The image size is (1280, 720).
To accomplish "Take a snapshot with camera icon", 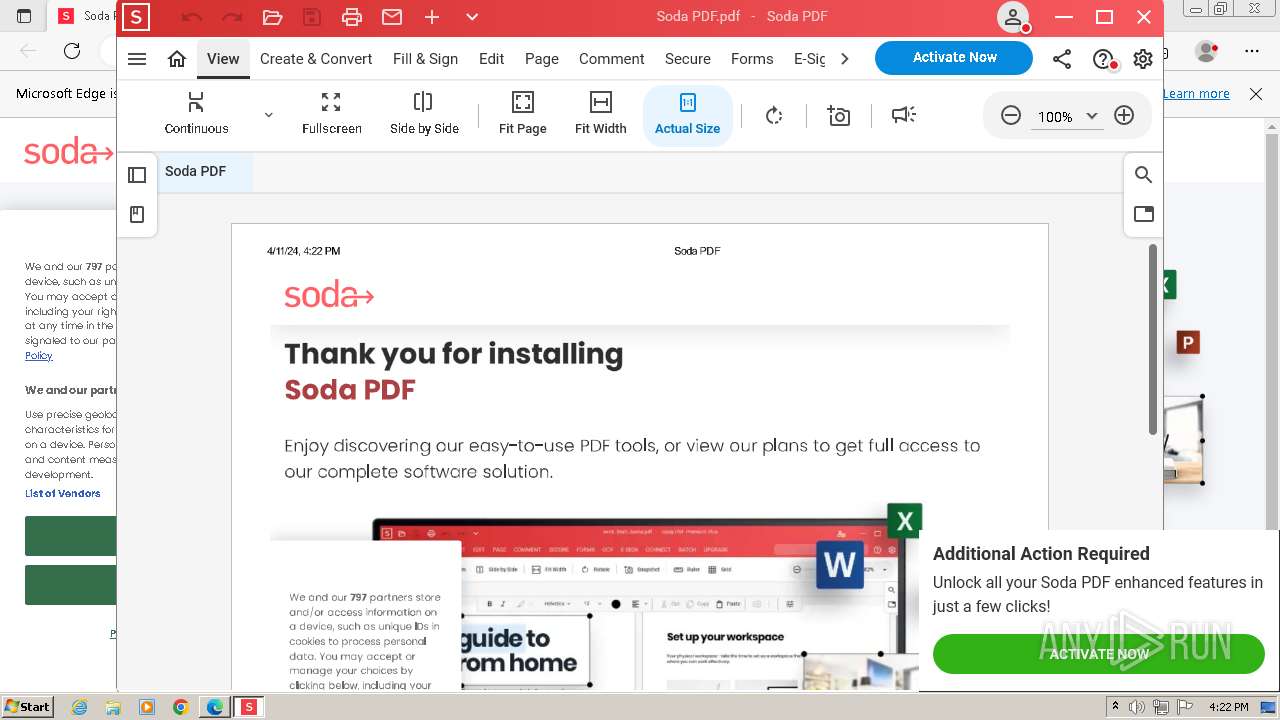I will coord(839,116).
